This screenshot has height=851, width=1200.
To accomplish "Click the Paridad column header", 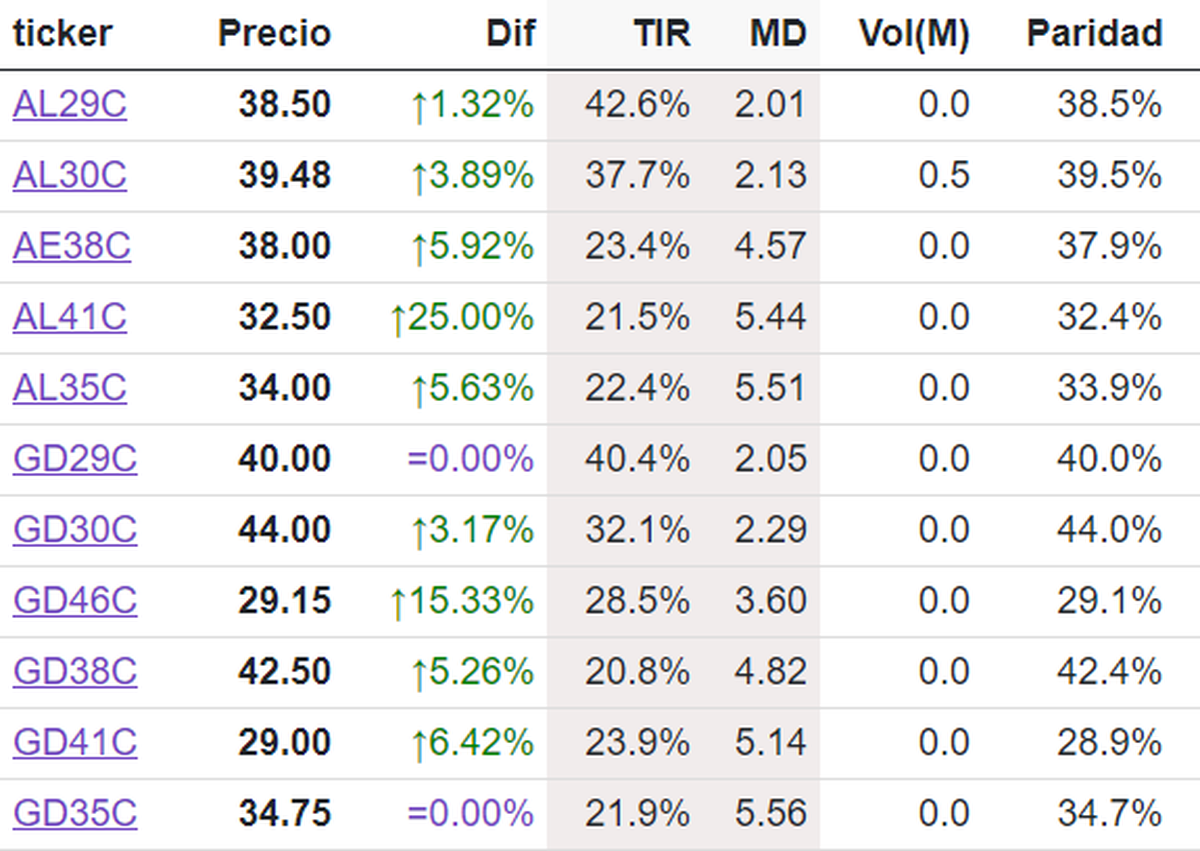I will pyautogui.click(x=1094, y=34).
